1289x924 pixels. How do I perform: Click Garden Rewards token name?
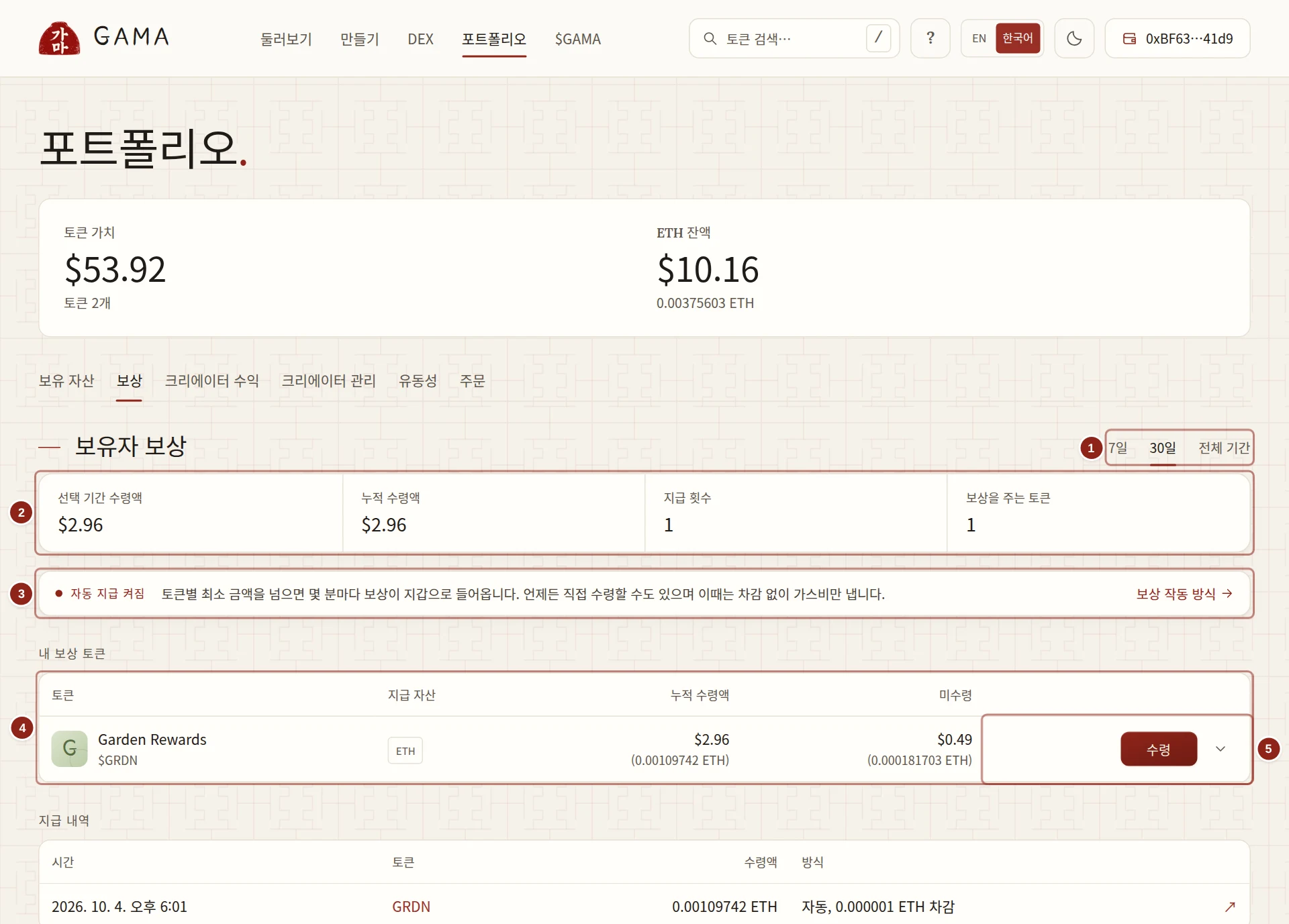[x=152, y=739]
